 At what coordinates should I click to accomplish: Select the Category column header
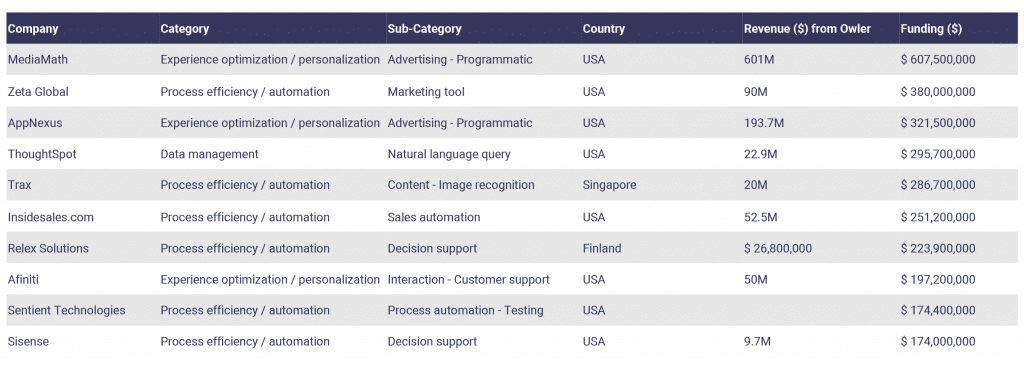tap(185, 29)
